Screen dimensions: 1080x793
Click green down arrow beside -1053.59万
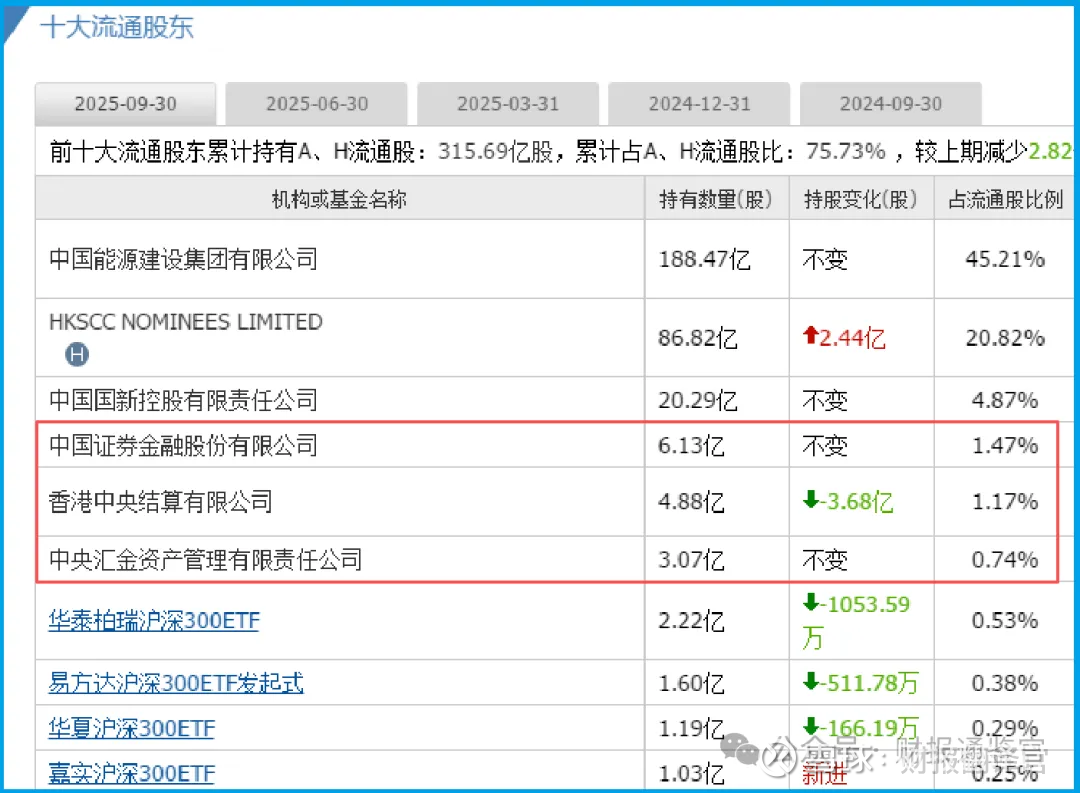click(x=811, y=602)
